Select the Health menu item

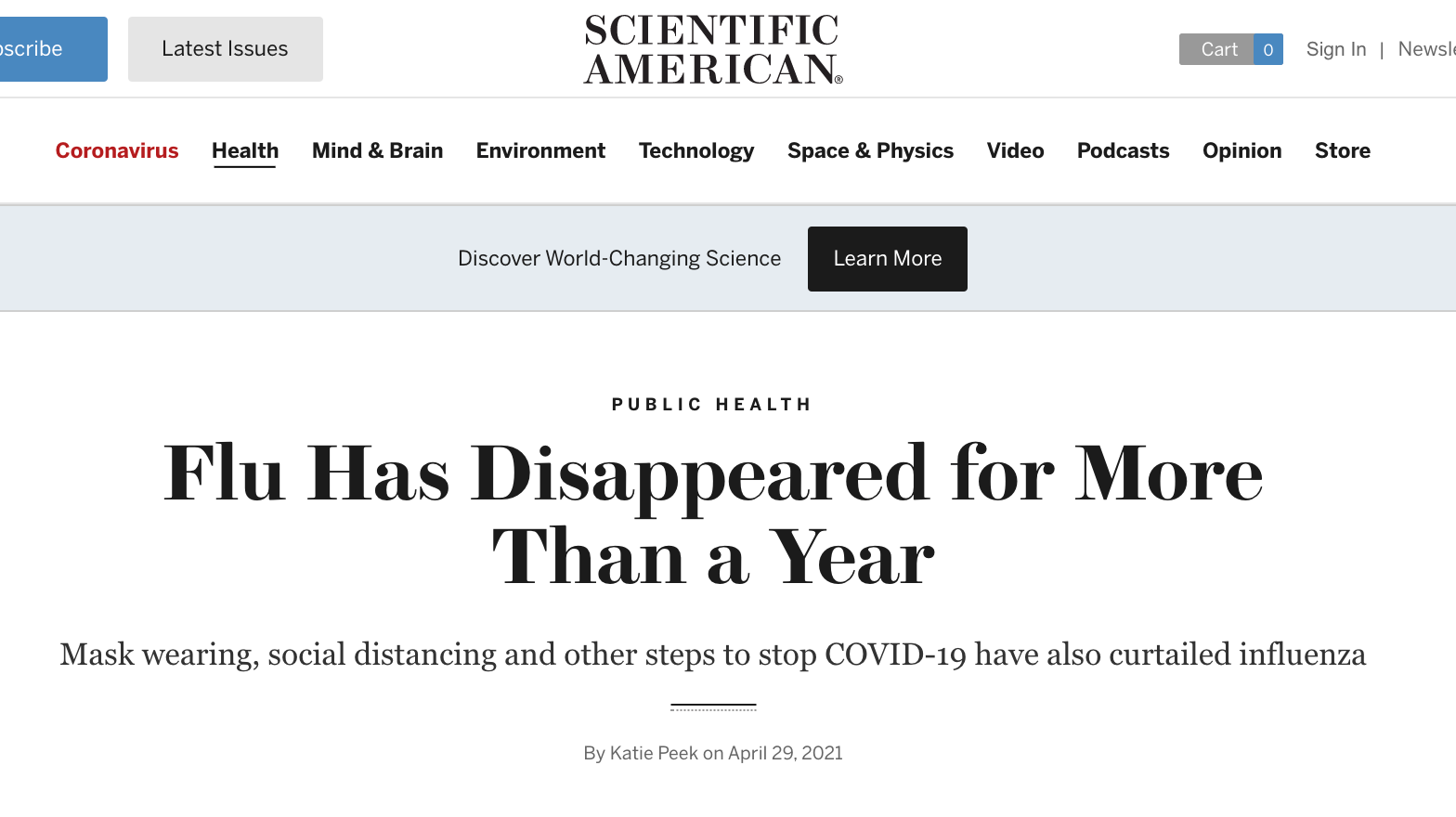tap(245, 150)
